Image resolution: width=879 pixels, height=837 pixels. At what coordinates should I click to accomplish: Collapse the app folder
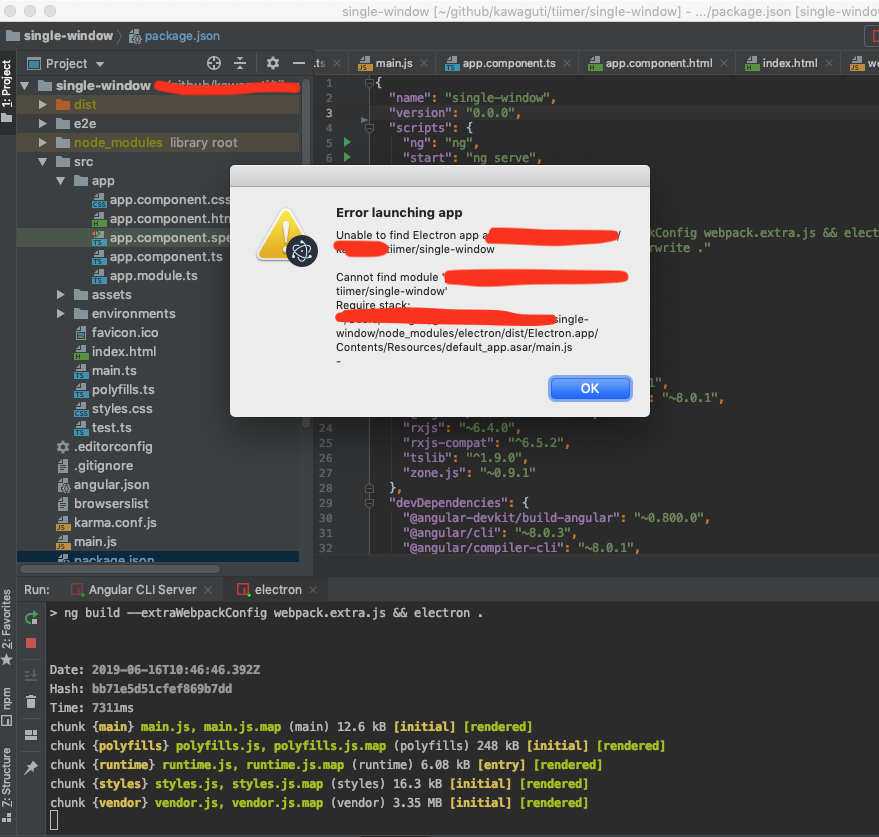[61, 181]
